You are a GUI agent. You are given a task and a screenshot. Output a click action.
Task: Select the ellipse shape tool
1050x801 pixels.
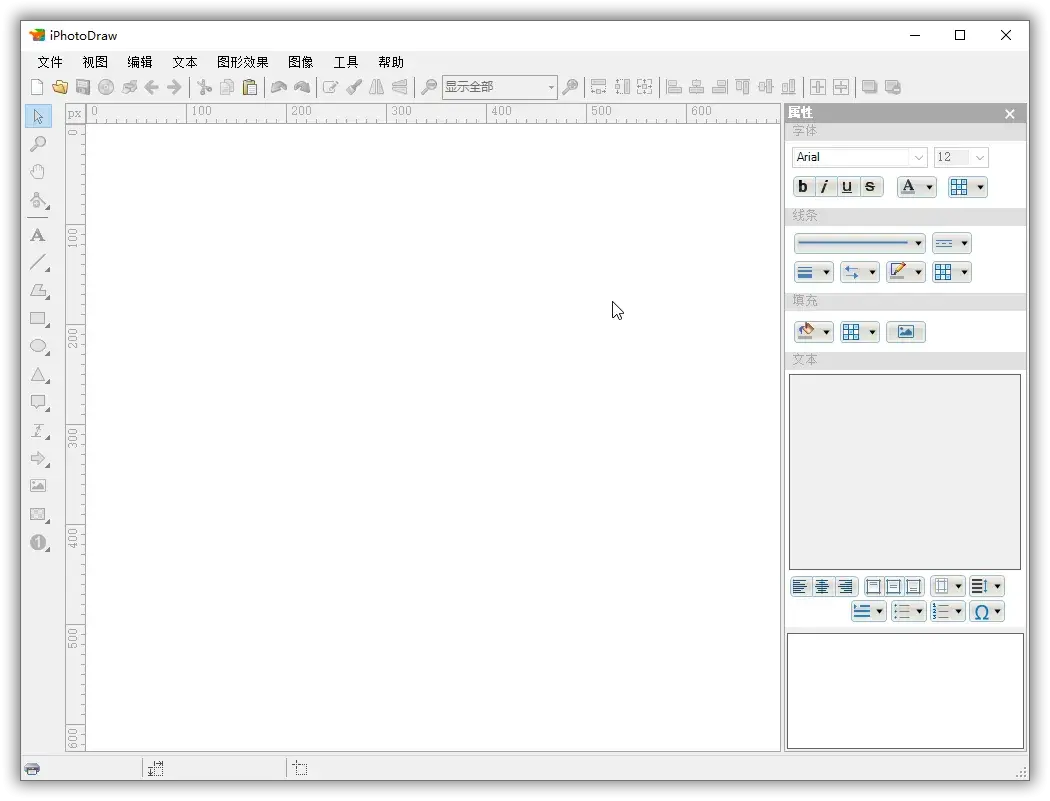coord(38,346)
